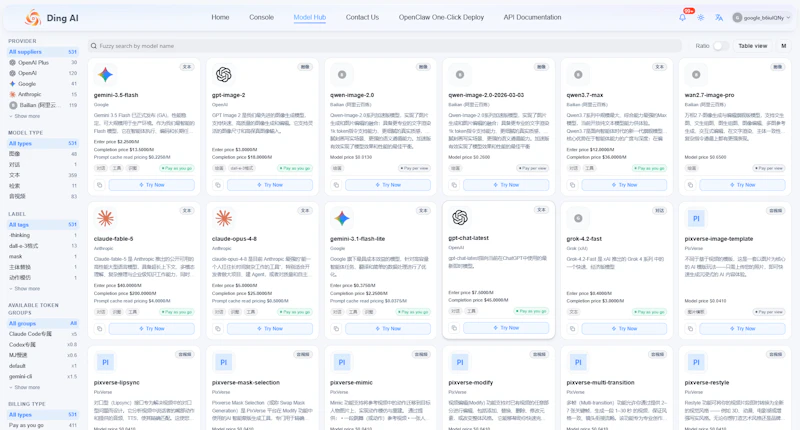
Task: Copy wan2.7-image-pro model name icon
Action: (x=690, y=185)
